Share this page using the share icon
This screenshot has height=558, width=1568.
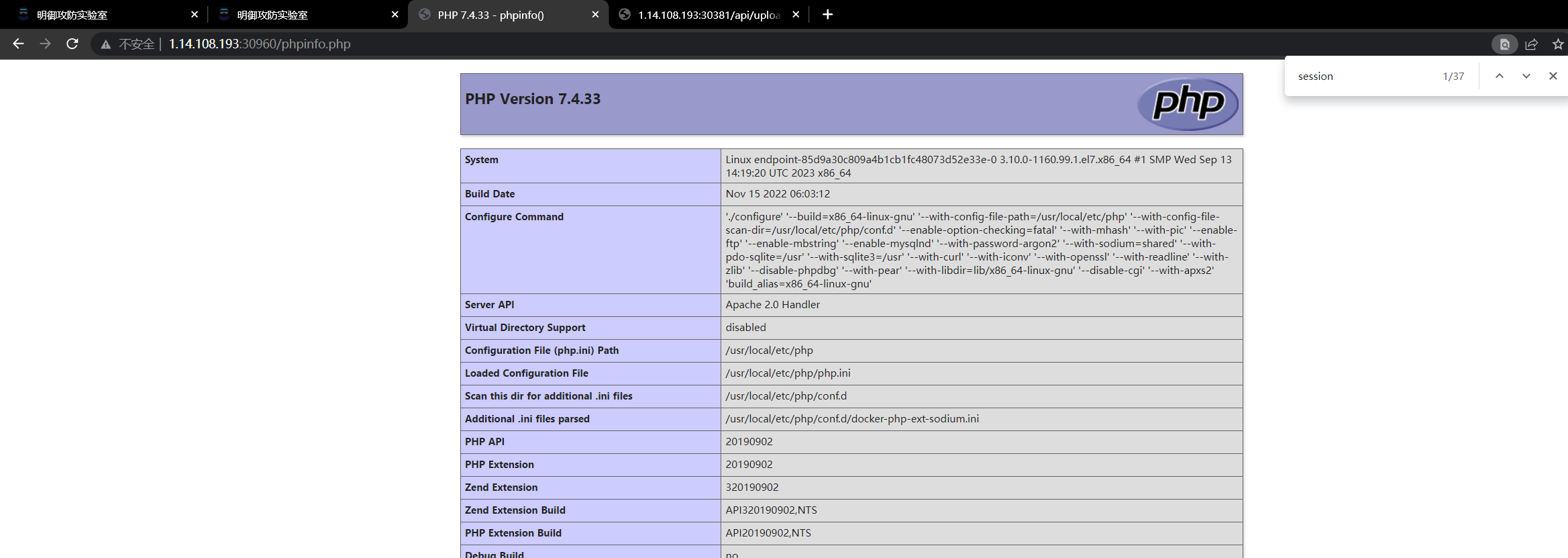click(1531, 44)
